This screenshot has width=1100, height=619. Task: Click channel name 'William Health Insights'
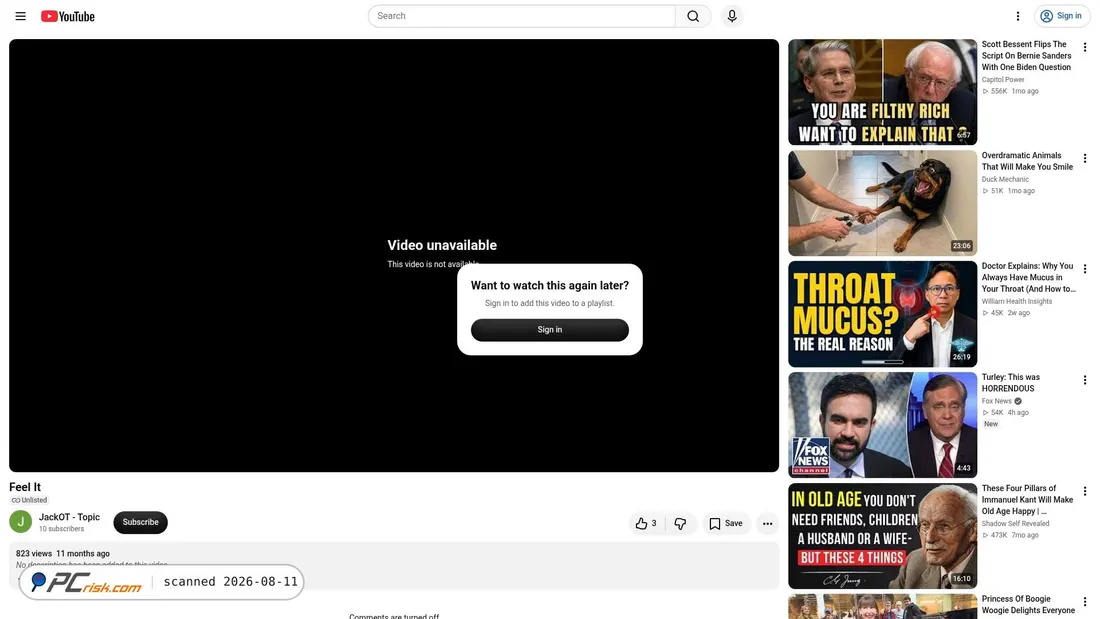1017,302
